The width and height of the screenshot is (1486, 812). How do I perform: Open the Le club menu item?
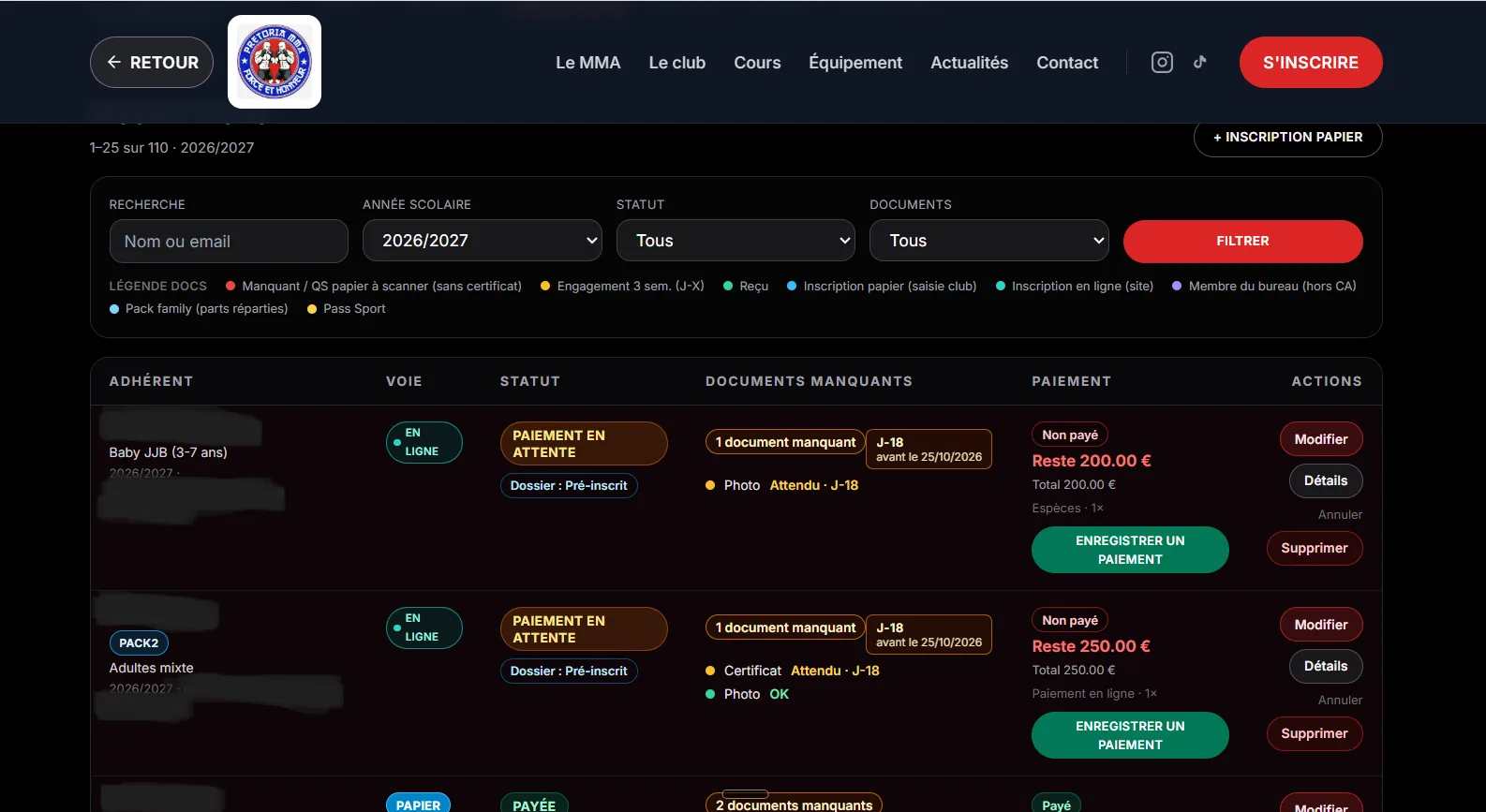point(677,63)
